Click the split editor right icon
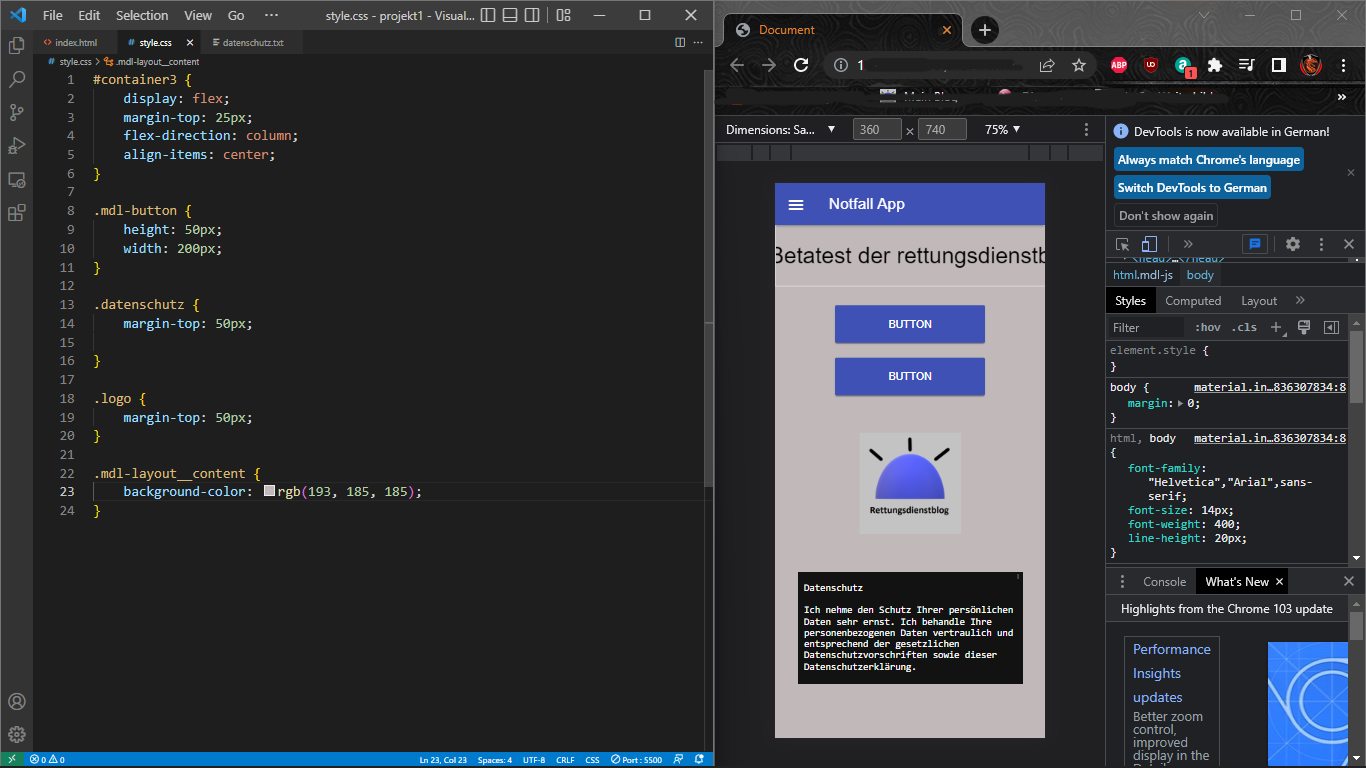 point(680,43)
